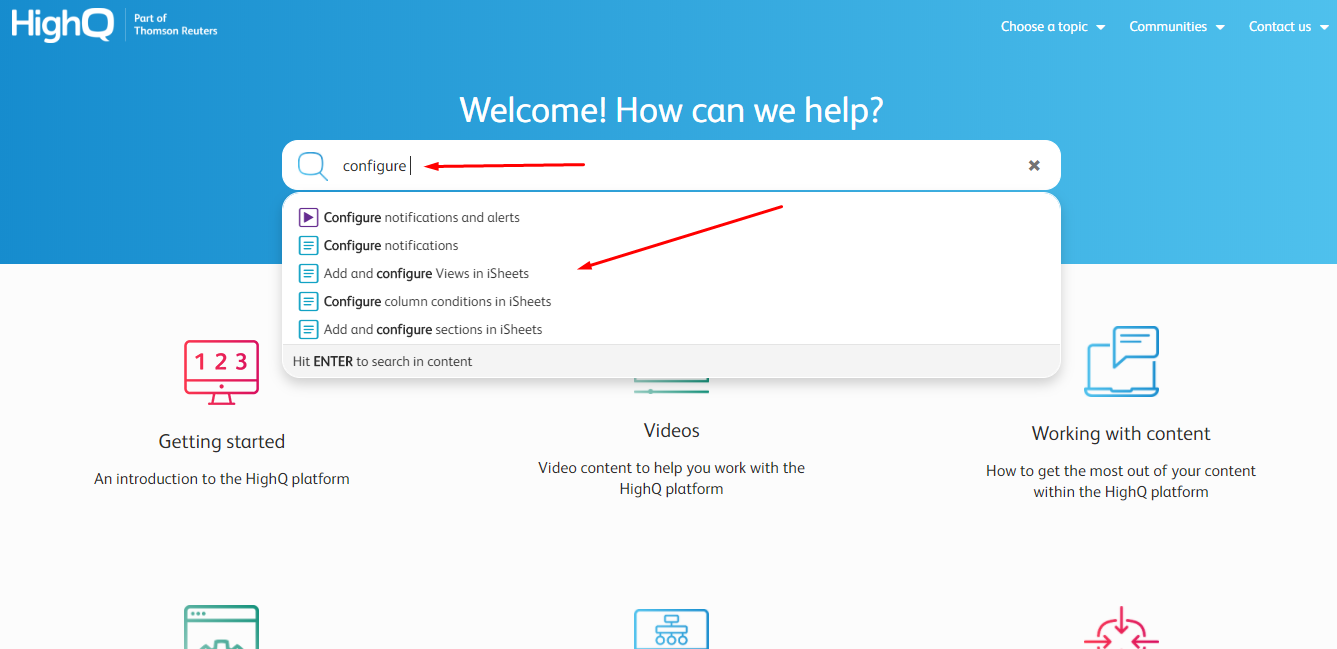Viewport: 1337px width, 649px height.
Task: Click the Hit ENTER to search footer
Action: (382, 361)
